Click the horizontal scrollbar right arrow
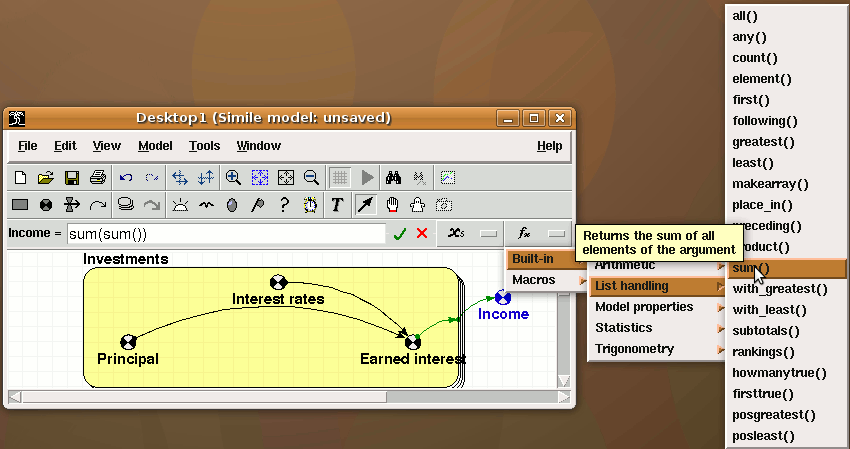 click(564, 397)
